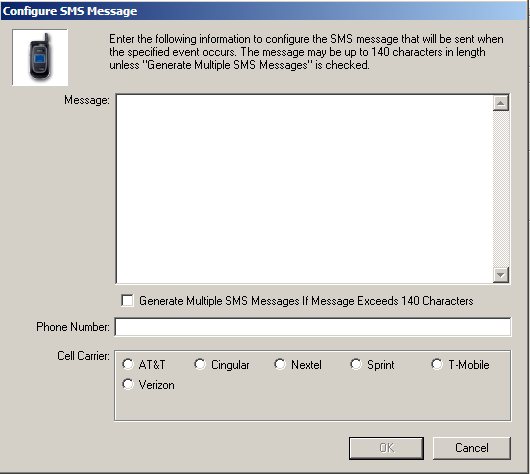Cancel the SMS configuration dialog
Viewport: 530px width, 474px height.
click(472, 448)
